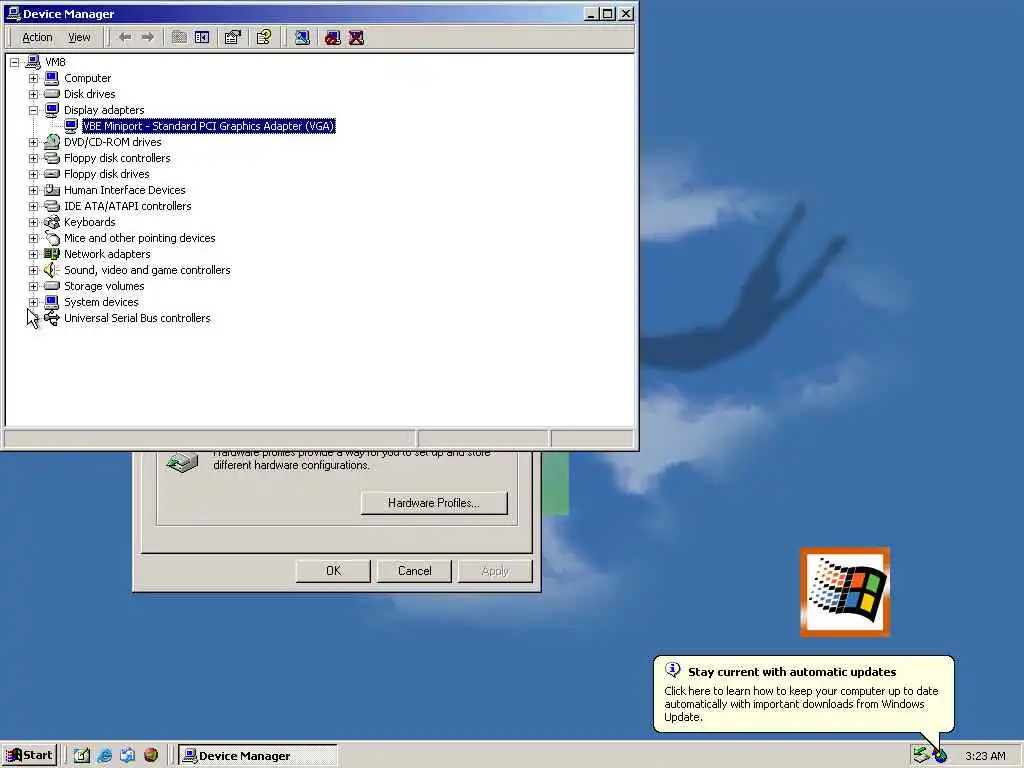The width and height of the screenshot is (1024, 768).
Task: Select the Disk drives label
Action: (89, 94)
